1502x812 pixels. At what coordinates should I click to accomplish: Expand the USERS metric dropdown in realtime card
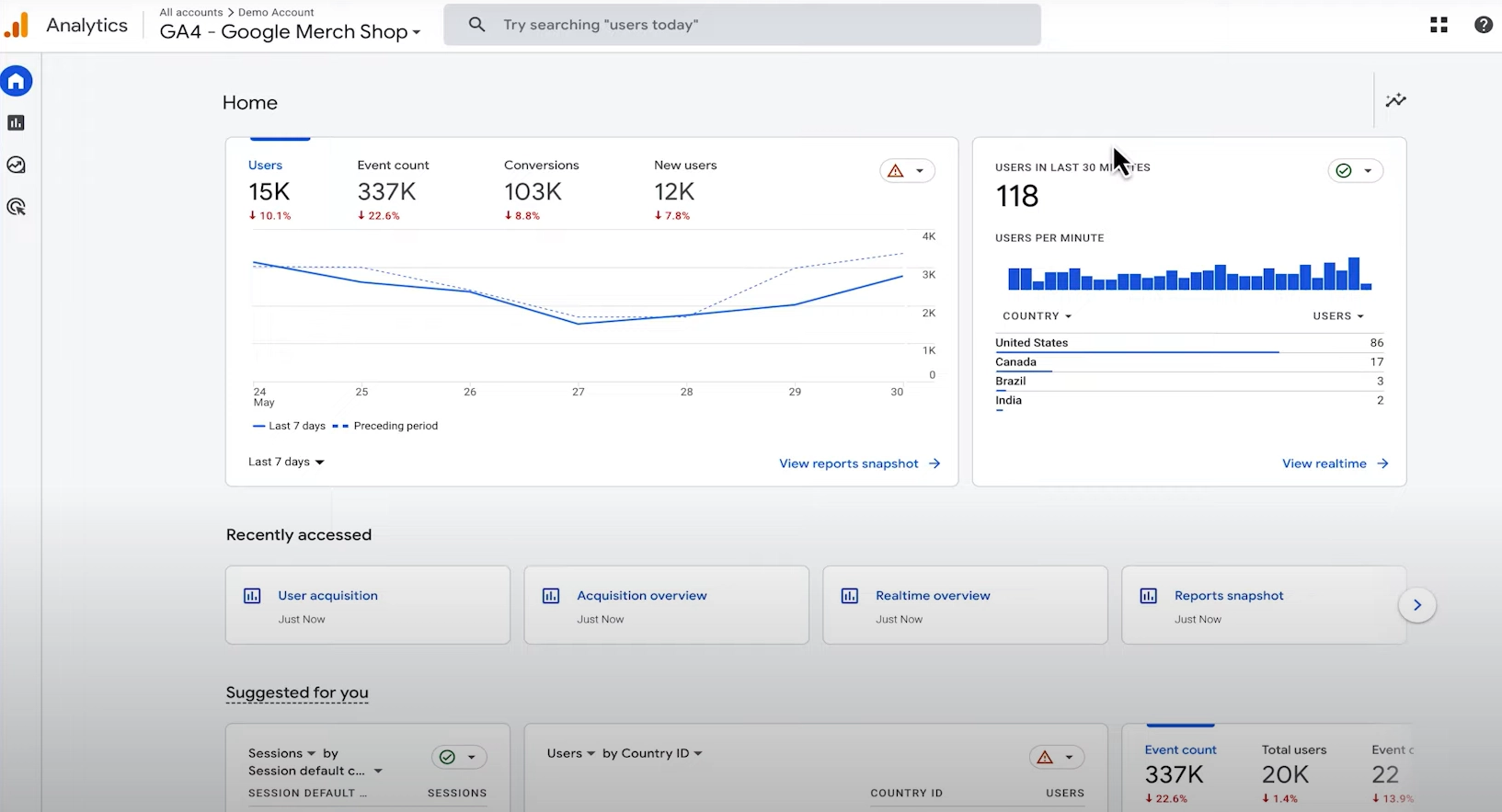click(1338, 316)
